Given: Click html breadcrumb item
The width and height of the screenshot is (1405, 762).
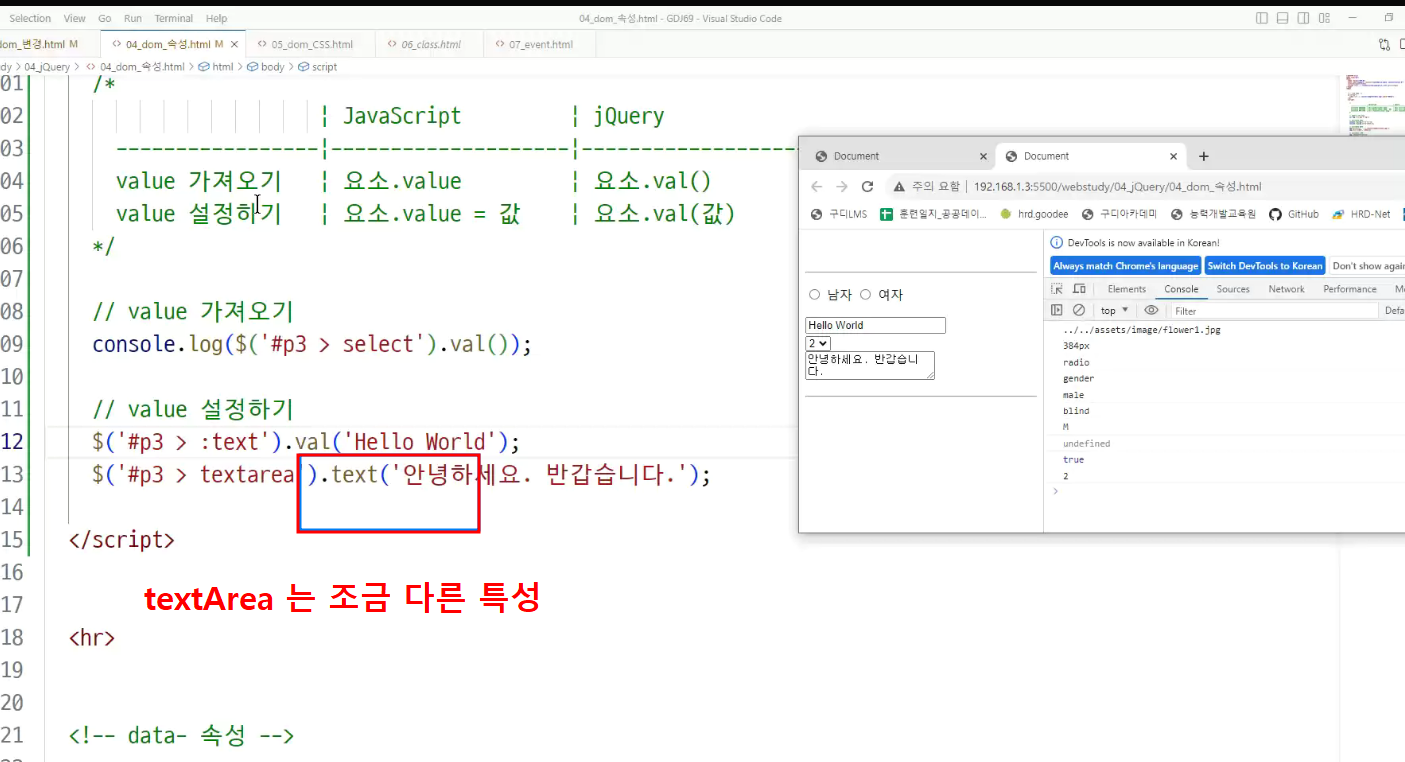Looking at the screenshot, I should 215,67.
